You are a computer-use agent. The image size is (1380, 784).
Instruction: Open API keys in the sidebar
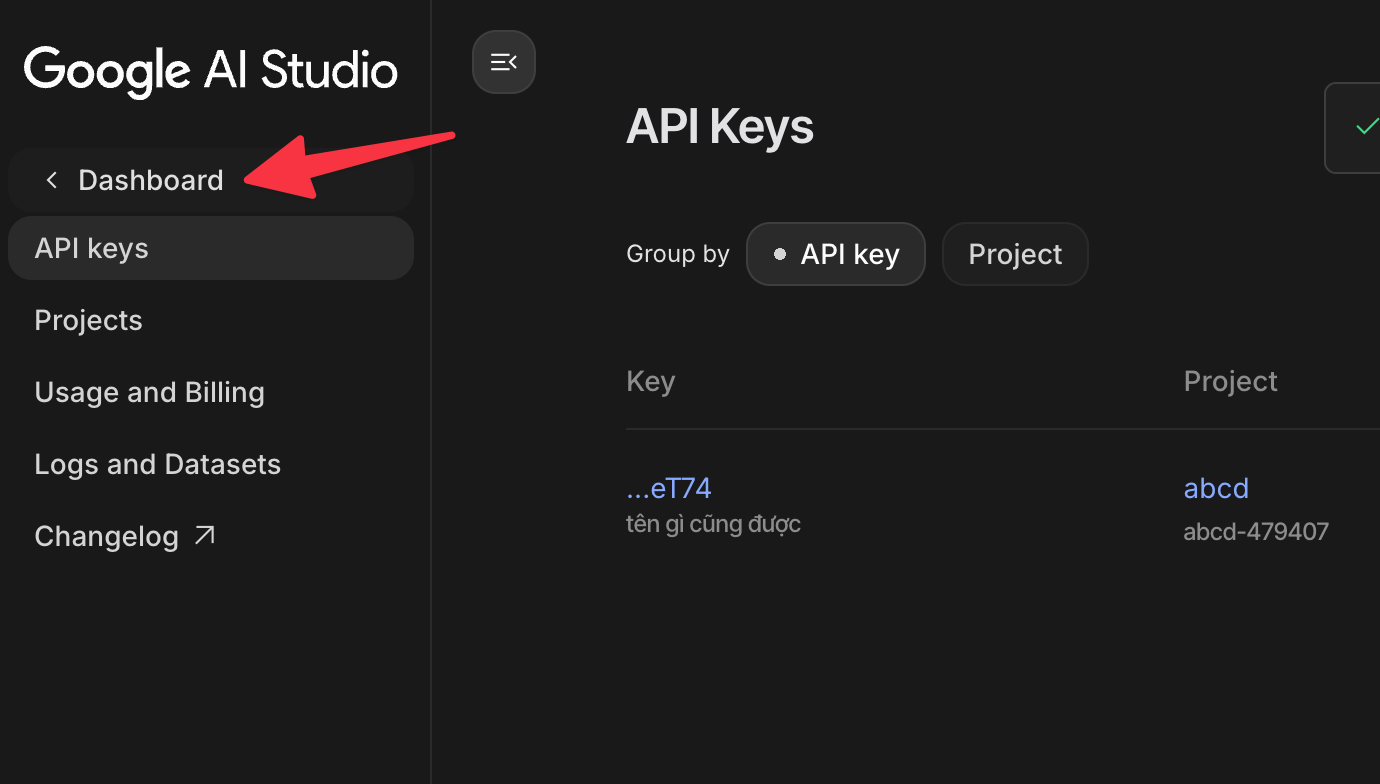[91, 248]
